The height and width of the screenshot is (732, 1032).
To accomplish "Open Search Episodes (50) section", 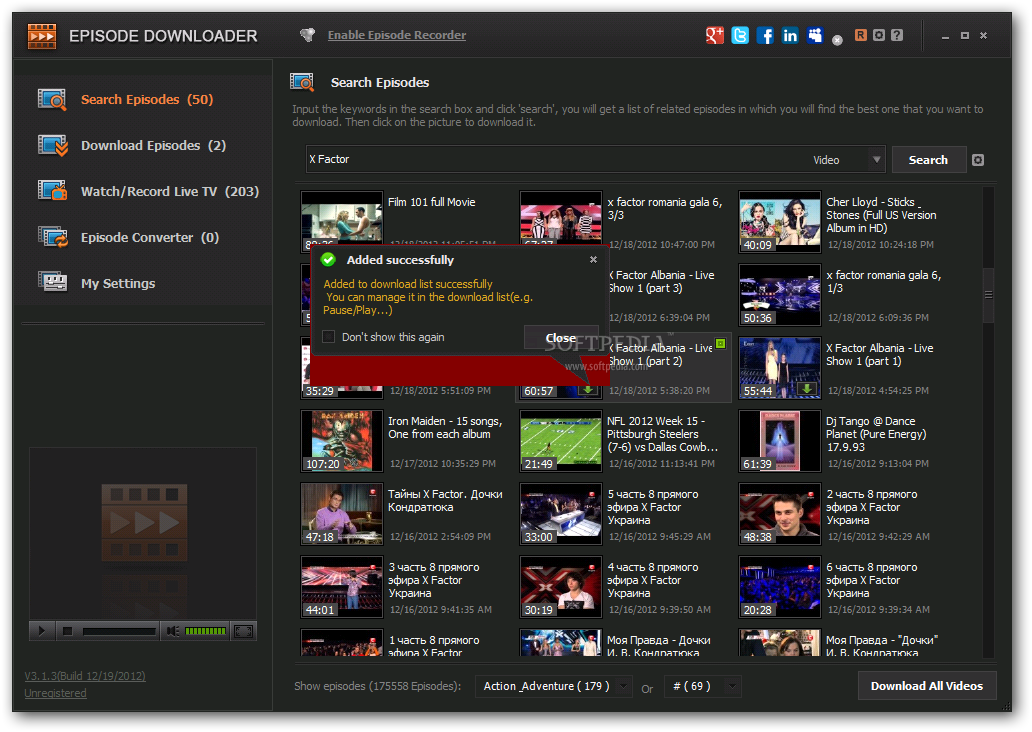I will 147,99.
